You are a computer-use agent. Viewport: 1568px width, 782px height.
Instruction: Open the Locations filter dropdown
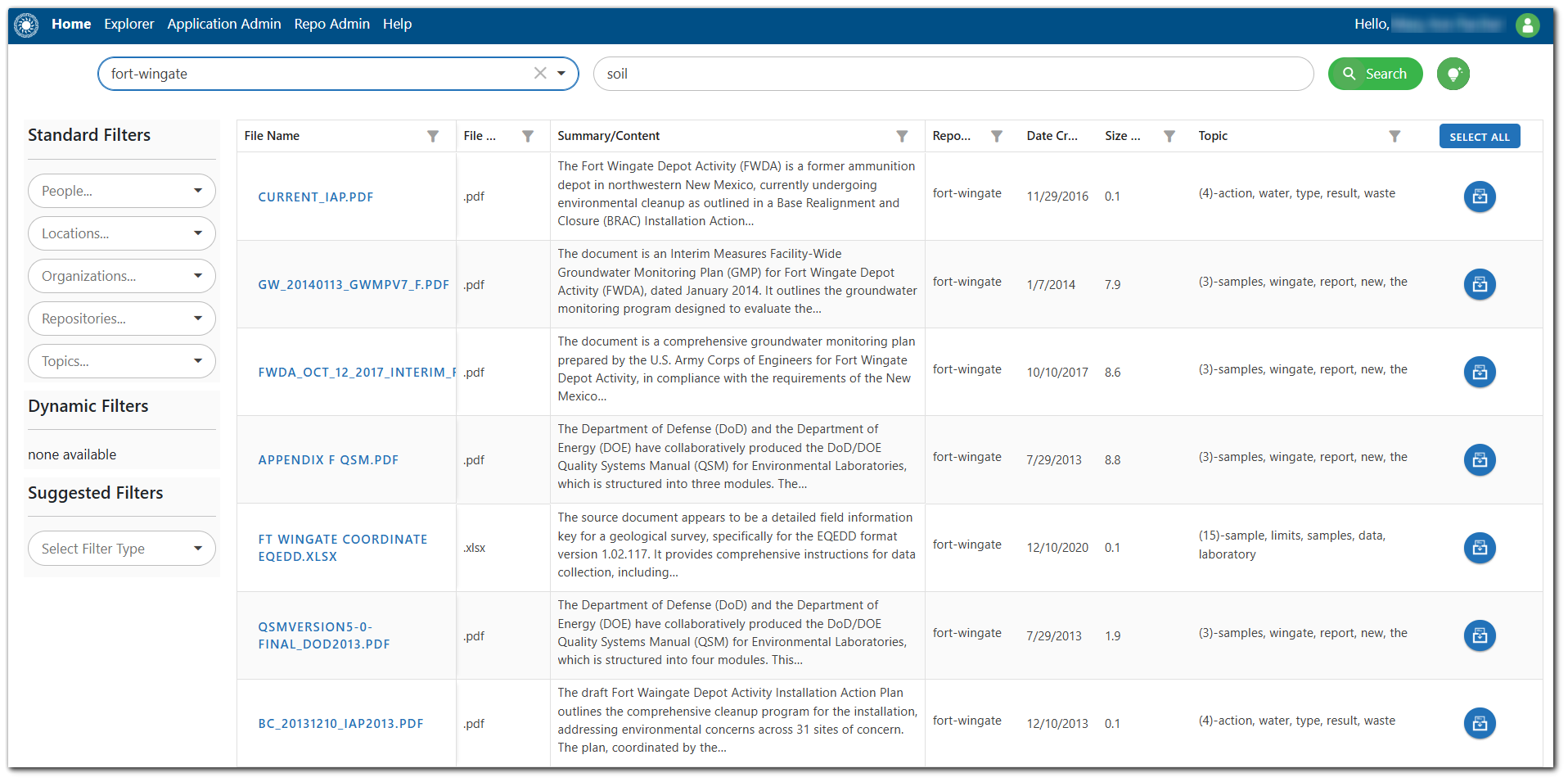122,233
